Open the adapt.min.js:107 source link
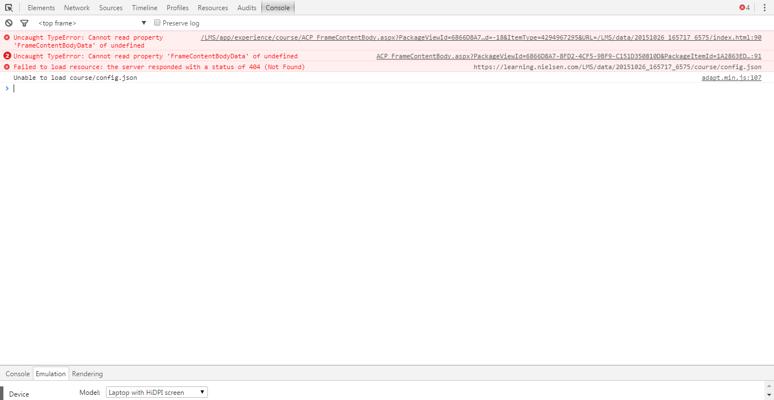The width and height of the screenshot is (774, 400). click(x=731, y=78)
